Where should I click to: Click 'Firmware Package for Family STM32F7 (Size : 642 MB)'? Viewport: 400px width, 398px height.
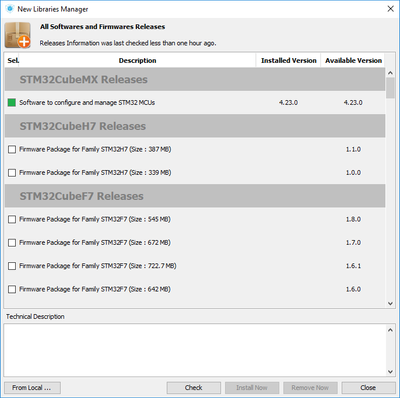[x=95, y=289]
